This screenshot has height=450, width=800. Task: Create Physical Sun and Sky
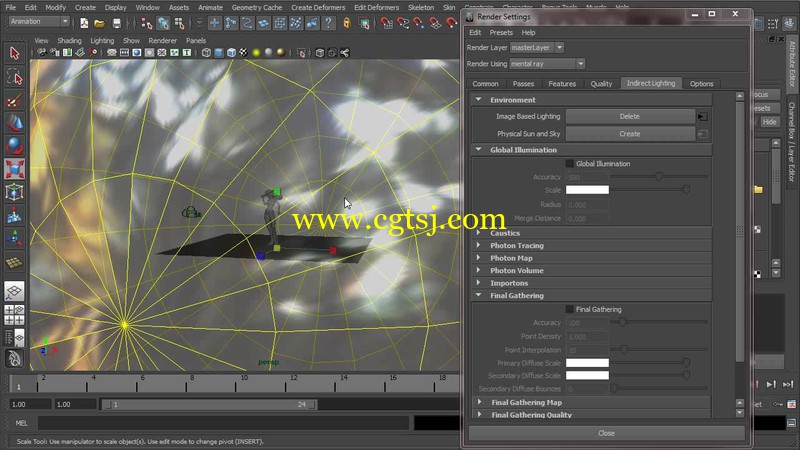pos(630,134)
